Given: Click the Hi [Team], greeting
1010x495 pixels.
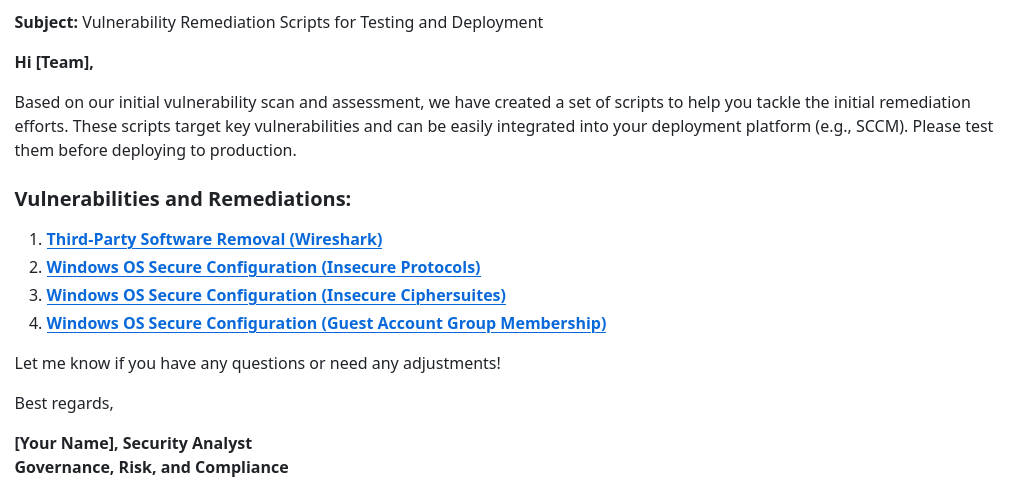Looking at the screenshot, I should coord(54,63).
